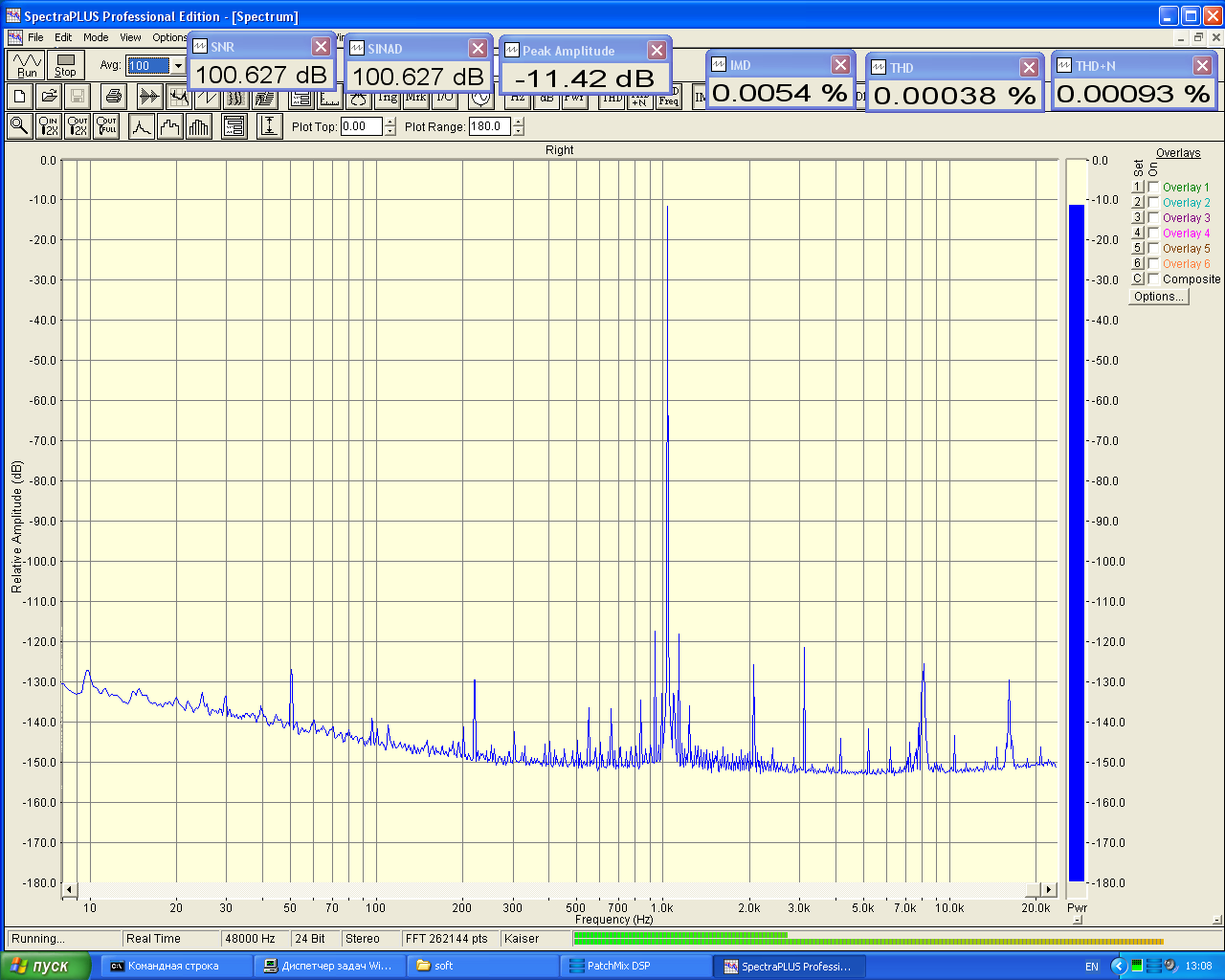
Task: Enable the Overlay 1 checkbox
Action: 1154,187
